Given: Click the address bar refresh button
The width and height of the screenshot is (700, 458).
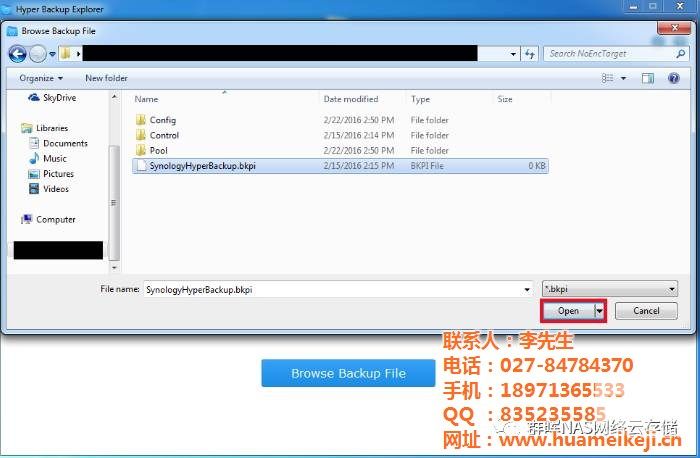Looking at the screenshot, I should click(x=529, y=54).
